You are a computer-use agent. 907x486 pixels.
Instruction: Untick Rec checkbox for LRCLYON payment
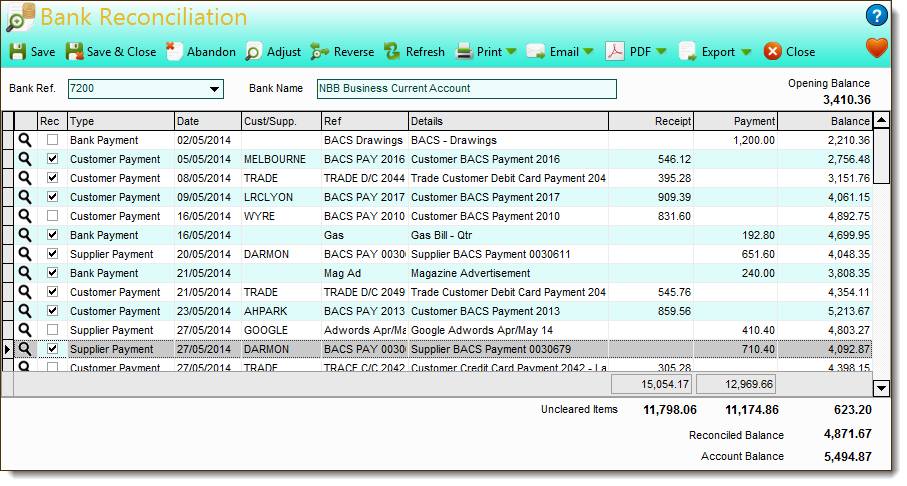53,197
